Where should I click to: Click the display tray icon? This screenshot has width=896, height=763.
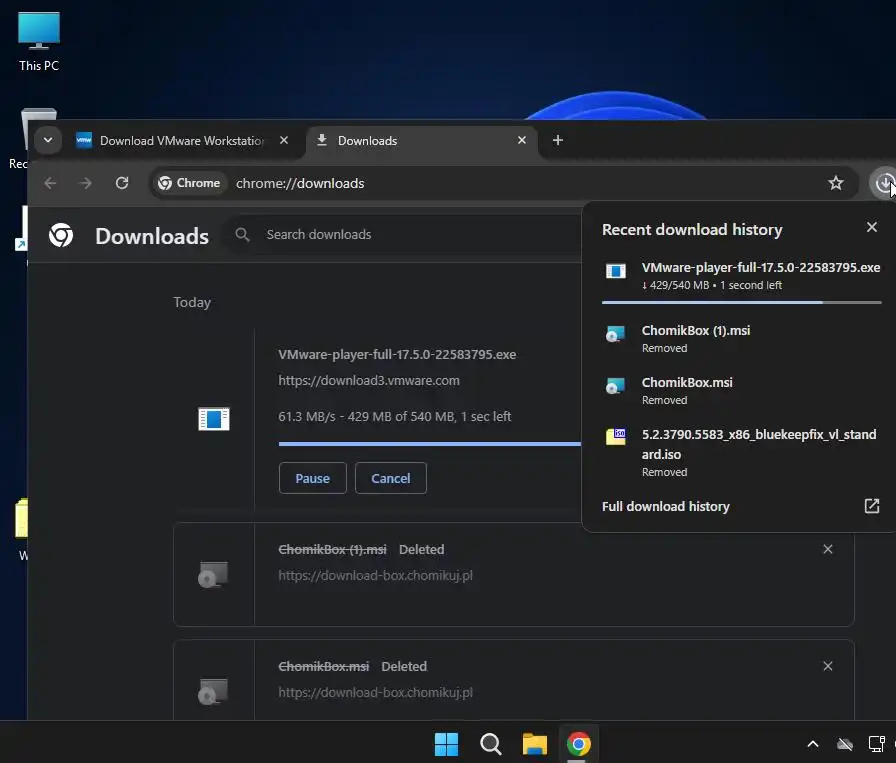tap(877, 744)
